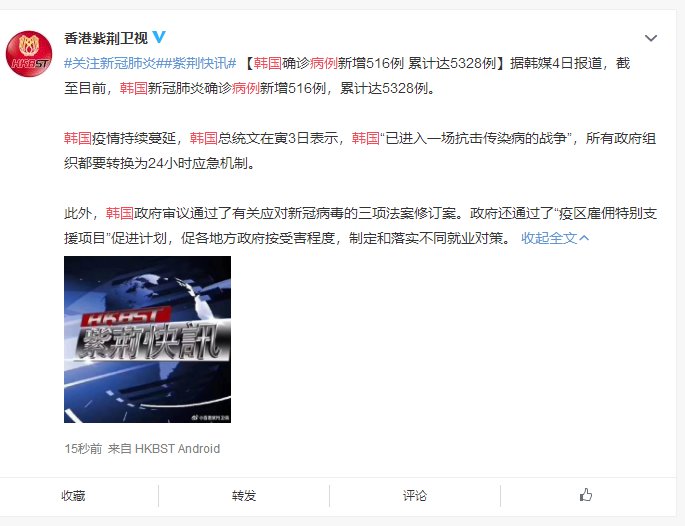The image size is (685, 526).
Task: Open the #关注新冠肺炎# hashtag topic
Action: pos(110,63)
